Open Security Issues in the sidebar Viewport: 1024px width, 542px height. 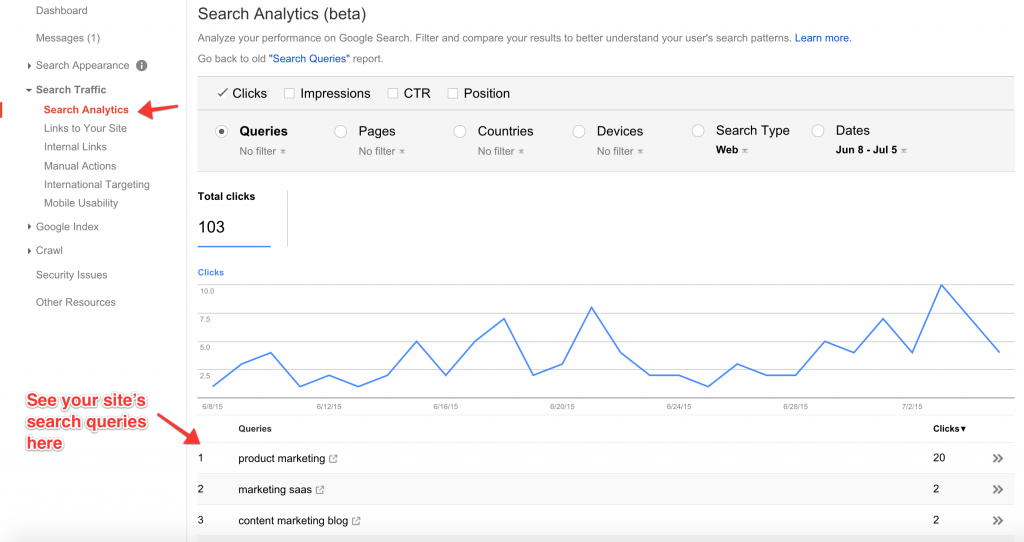71,275
